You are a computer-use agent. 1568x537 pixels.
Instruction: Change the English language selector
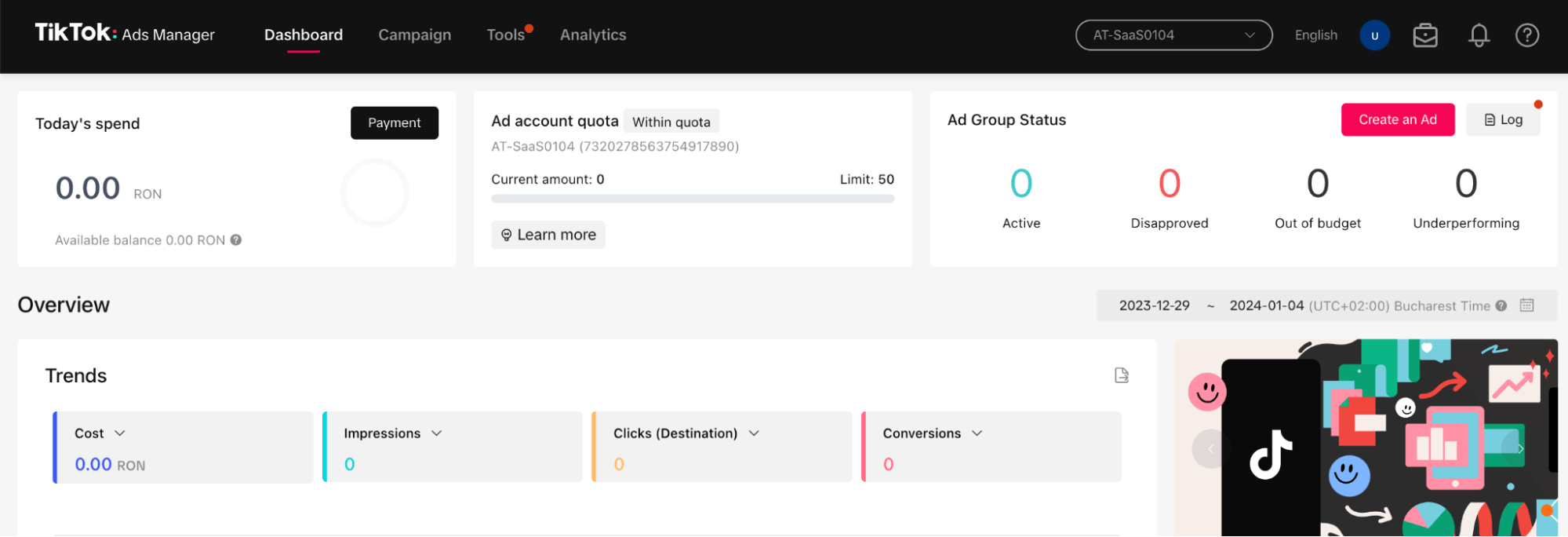tap(1315, 35)
